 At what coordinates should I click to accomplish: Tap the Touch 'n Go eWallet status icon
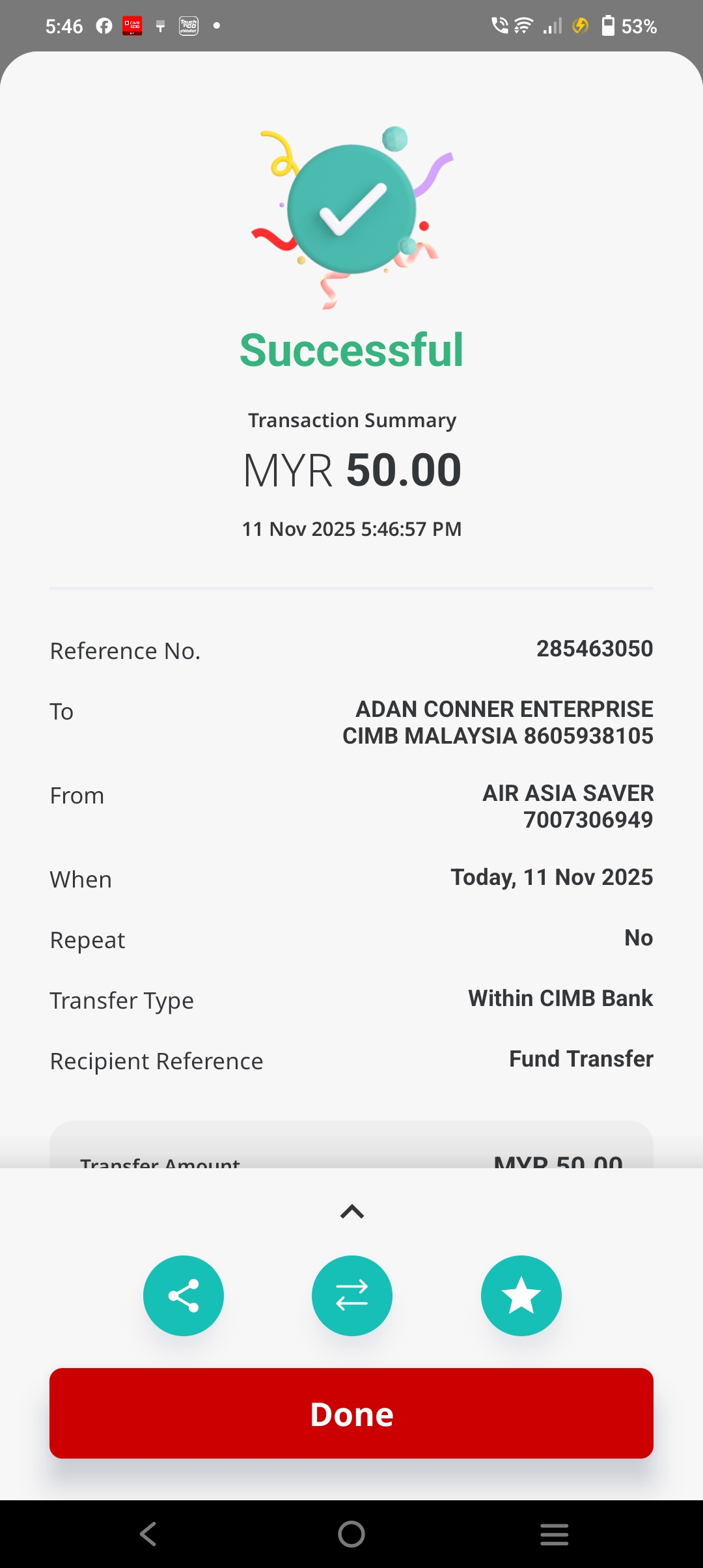pyautogui.click(x=189, y=26)
